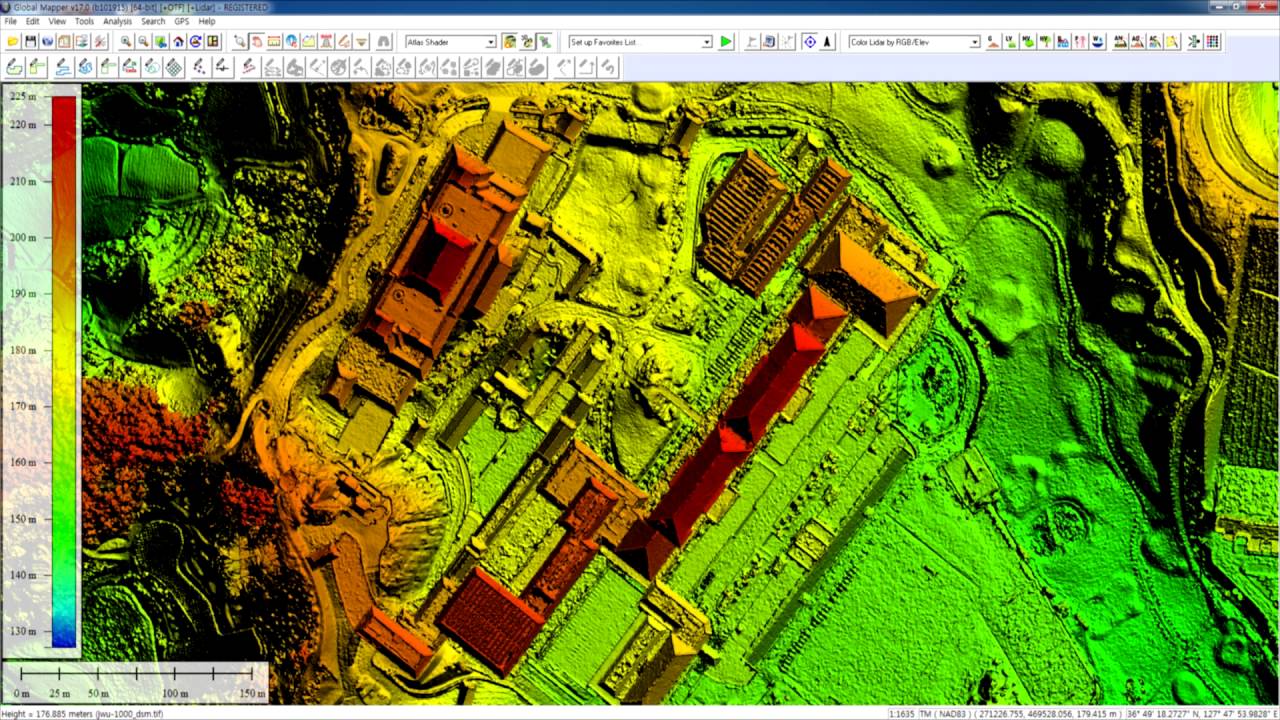1280x720 pixels.
Task: Toggle Ground (G) lidar class filter
Action: click(x=993, y=42)
